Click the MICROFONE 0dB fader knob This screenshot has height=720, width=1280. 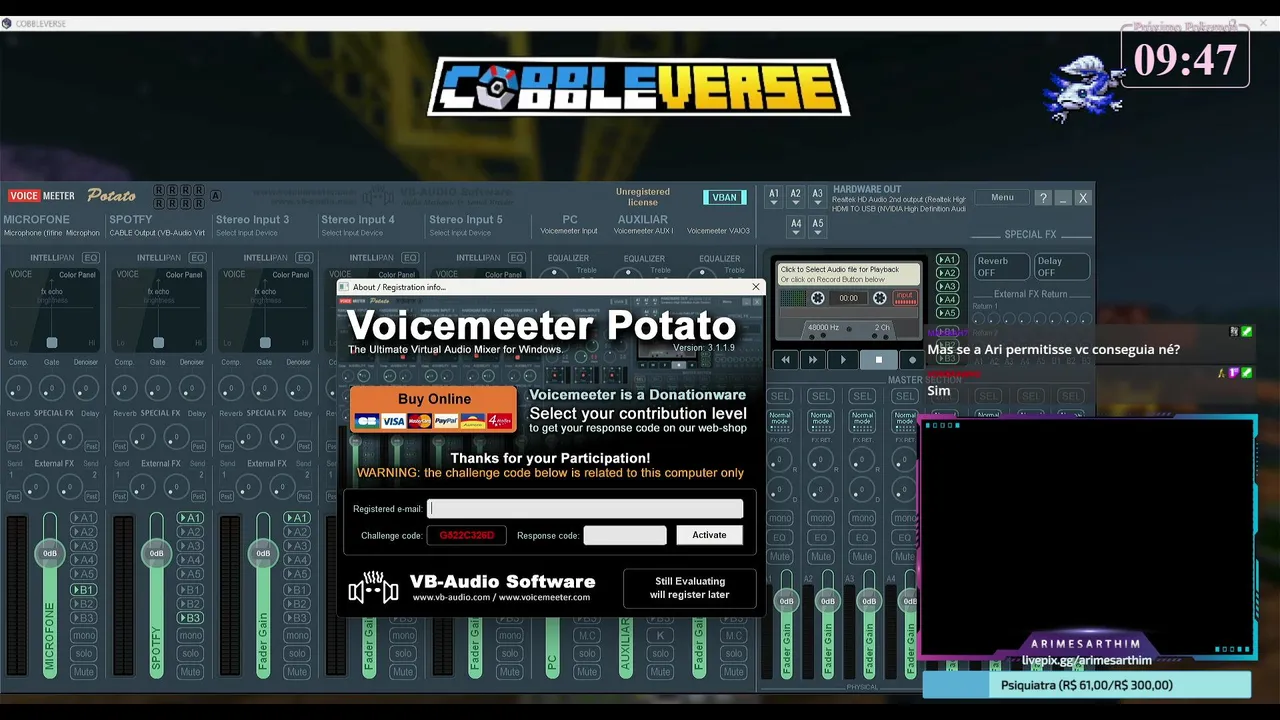pyautogui.click(x=50, y=553)
